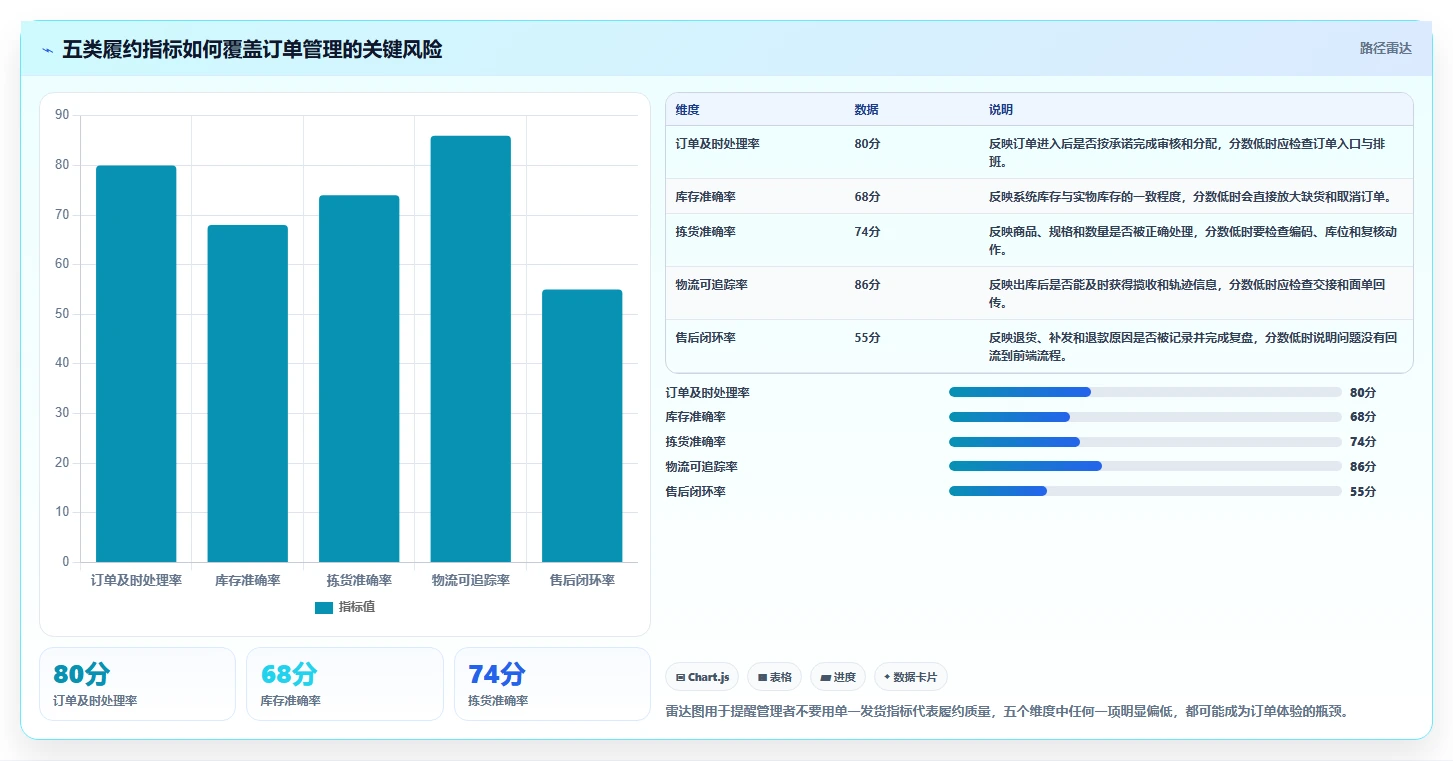This screenshot has height=761, width=1453.
Task: Click the 物流可追踪率 x-axis label
Action: coord(470,580)
